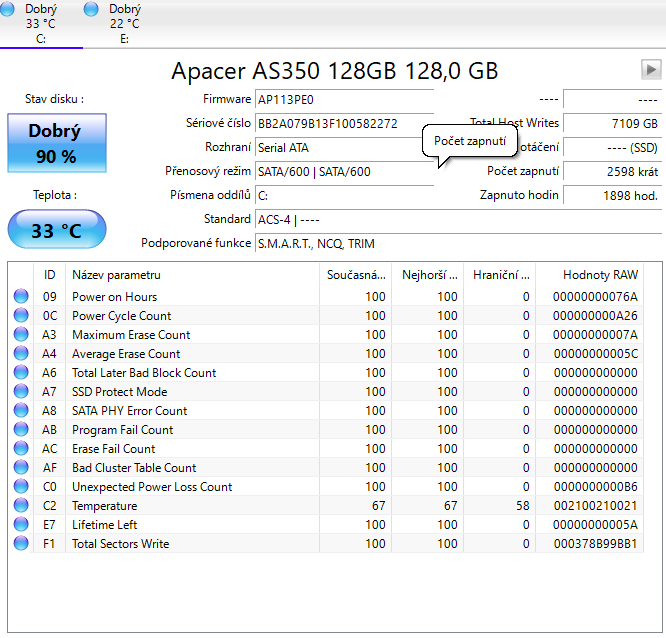Select the C: drive tab
666x638 pixels.
click(x=41, y=24)
